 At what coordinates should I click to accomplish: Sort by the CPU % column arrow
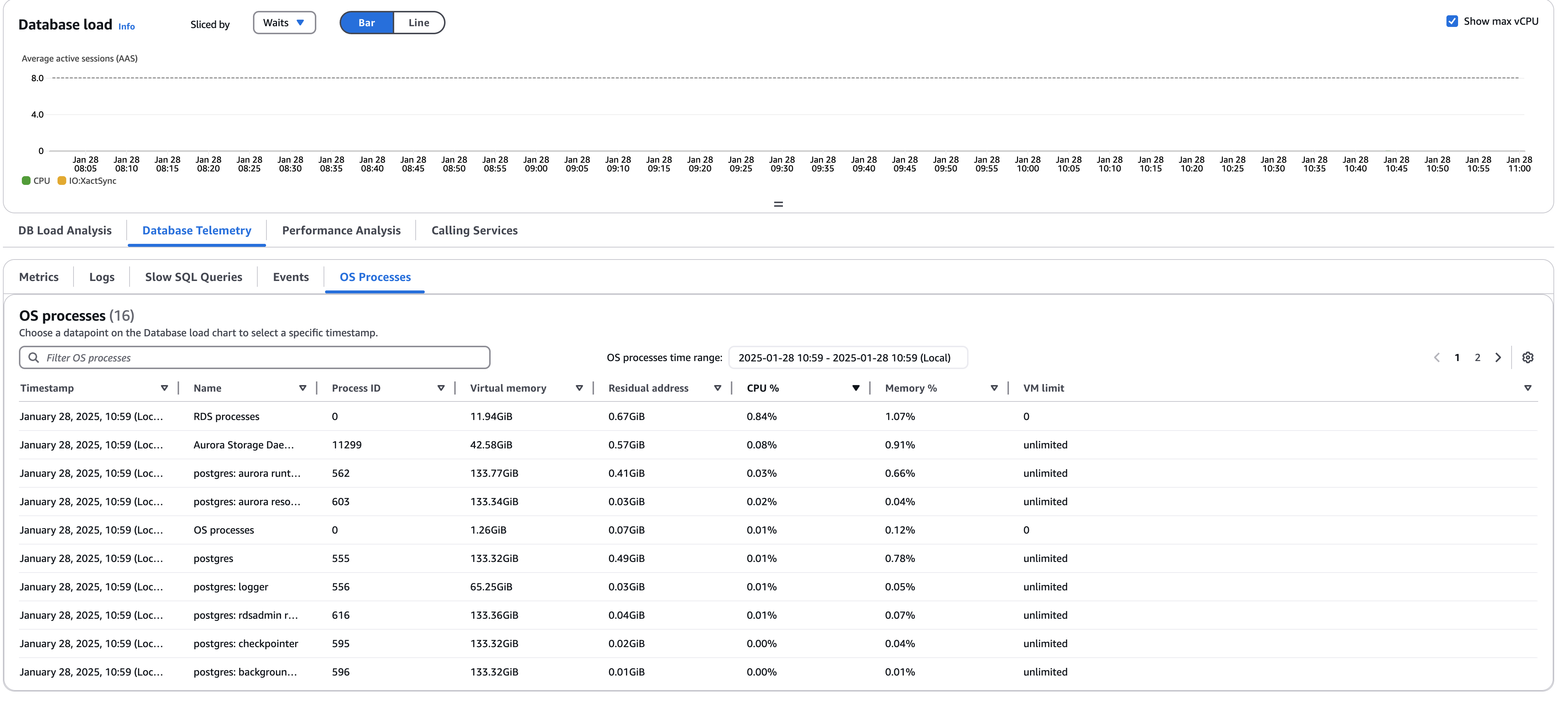coord(855,388)
